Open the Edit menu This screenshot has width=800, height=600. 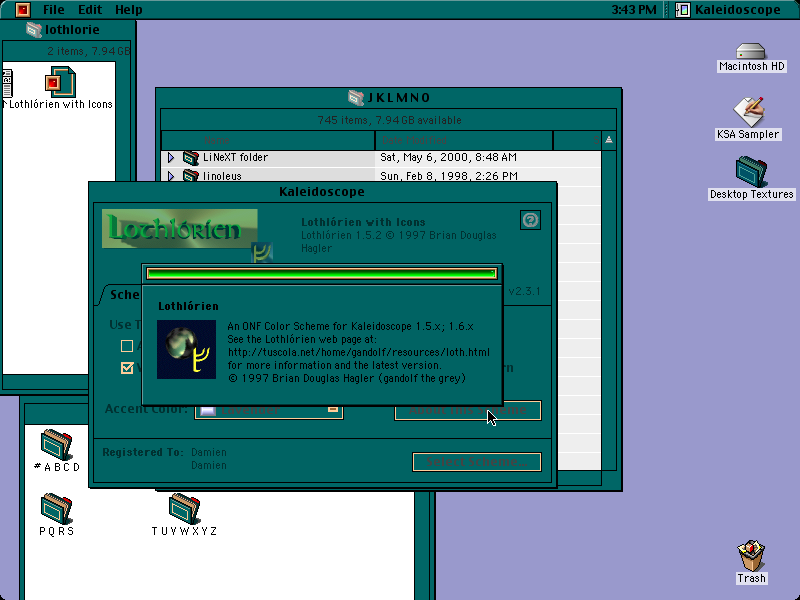90,10
